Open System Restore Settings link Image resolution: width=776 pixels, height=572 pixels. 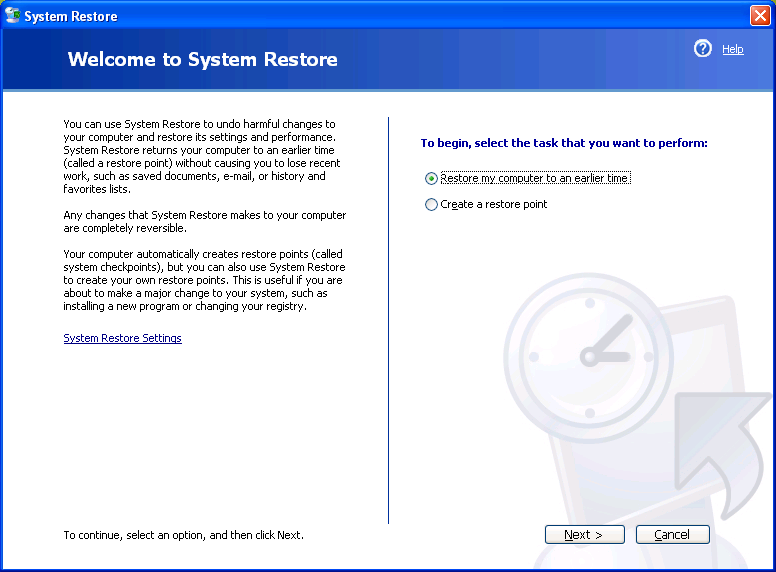click(x=122, y=338)
